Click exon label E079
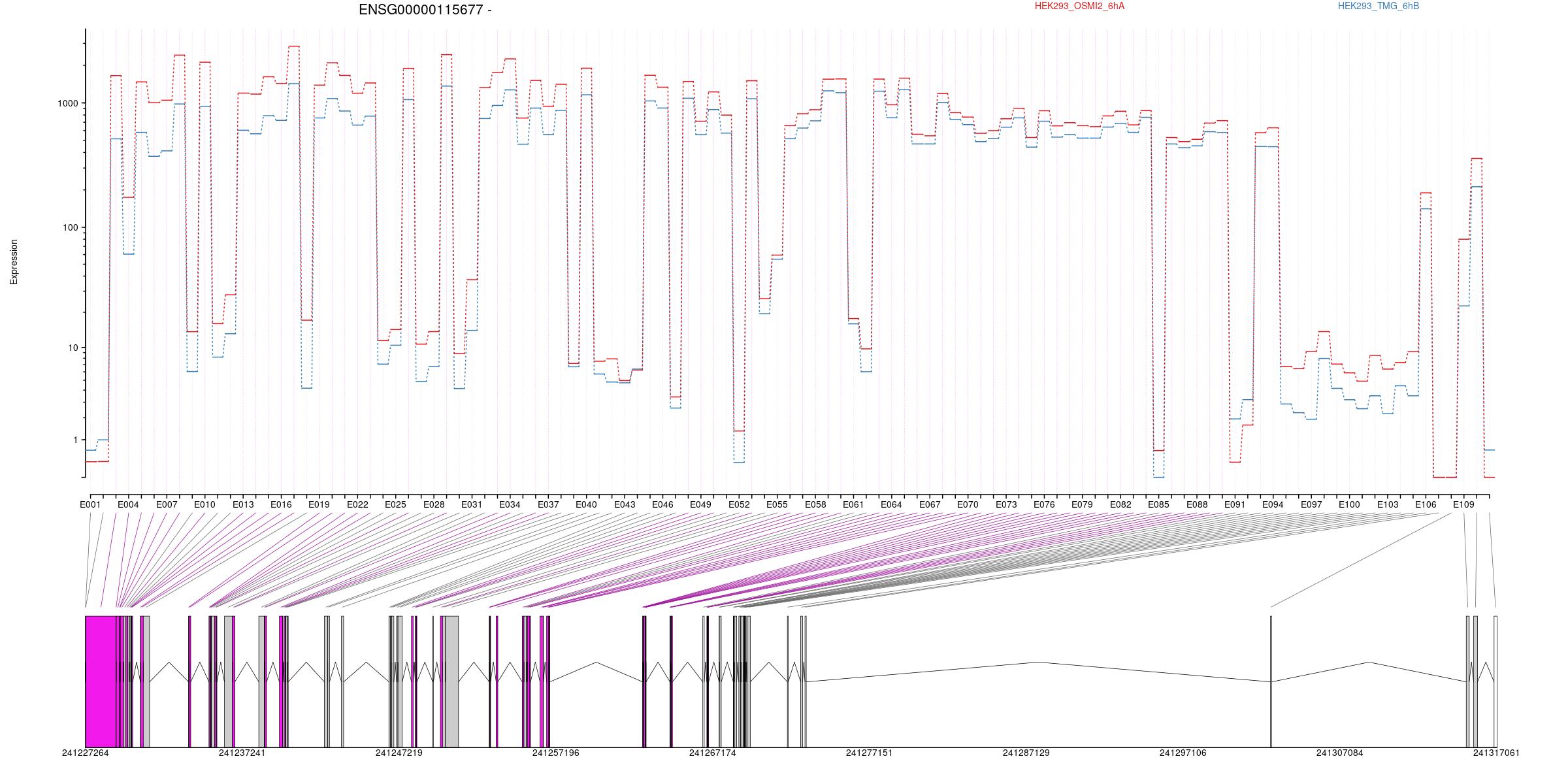The width and height of the screenshot is (1568, 784). pos(1082,505)
